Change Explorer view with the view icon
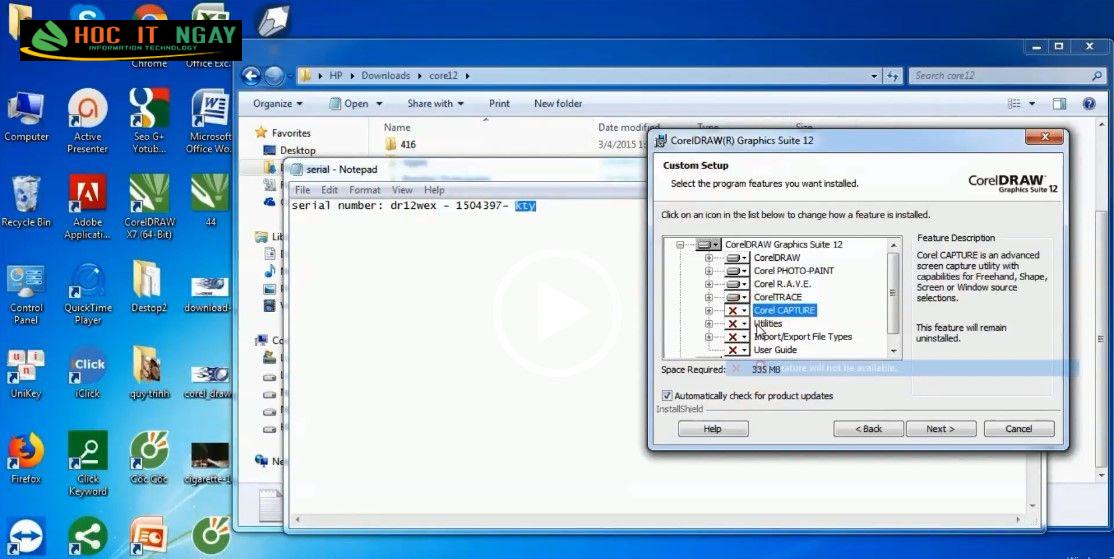 pyautogui.click(x=1015, y=104)
